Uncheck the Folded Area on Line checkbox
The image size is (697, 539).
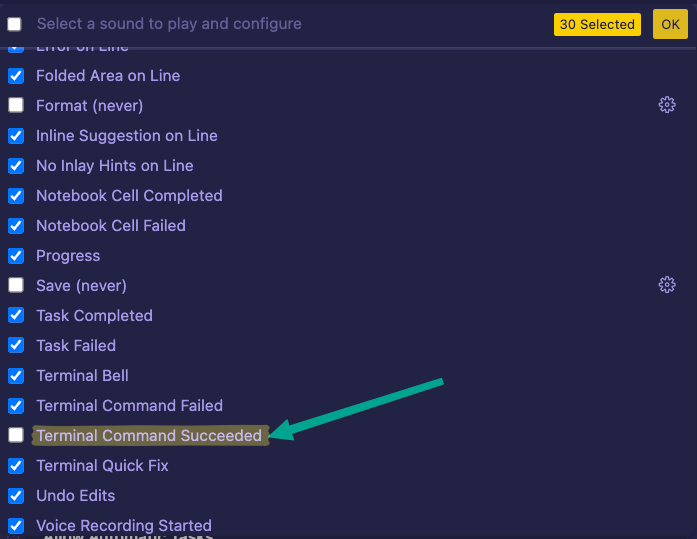[x=16, y=76]
